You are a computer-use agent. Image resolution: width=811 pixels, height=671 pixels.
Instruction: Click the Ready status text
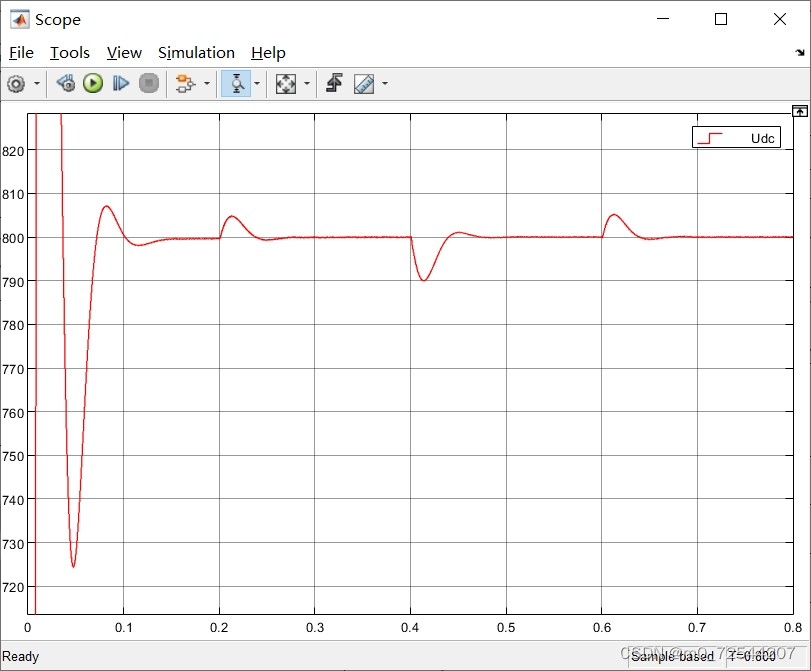[x=21, y=657]
